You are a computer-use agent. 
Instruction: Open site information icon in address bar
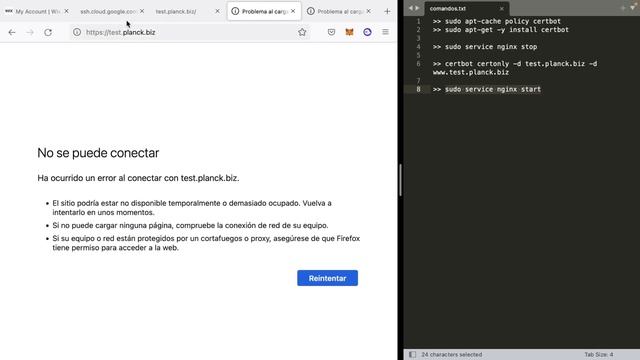(77, 32)
